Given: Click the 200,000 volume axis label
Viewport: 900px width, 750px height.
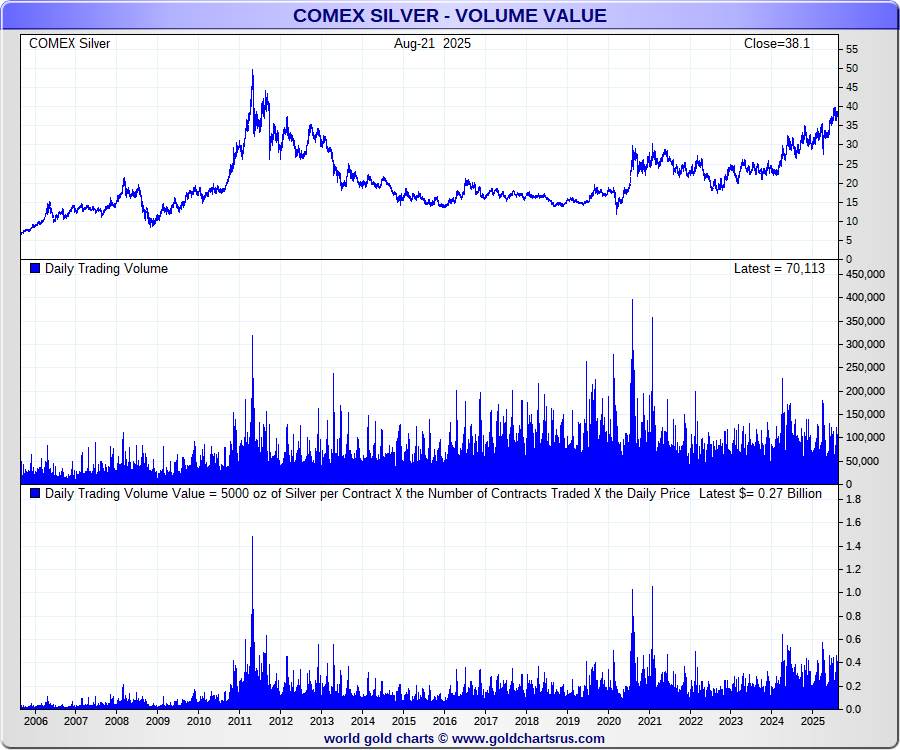Looking at the screenshot, I should pos(865,391).
